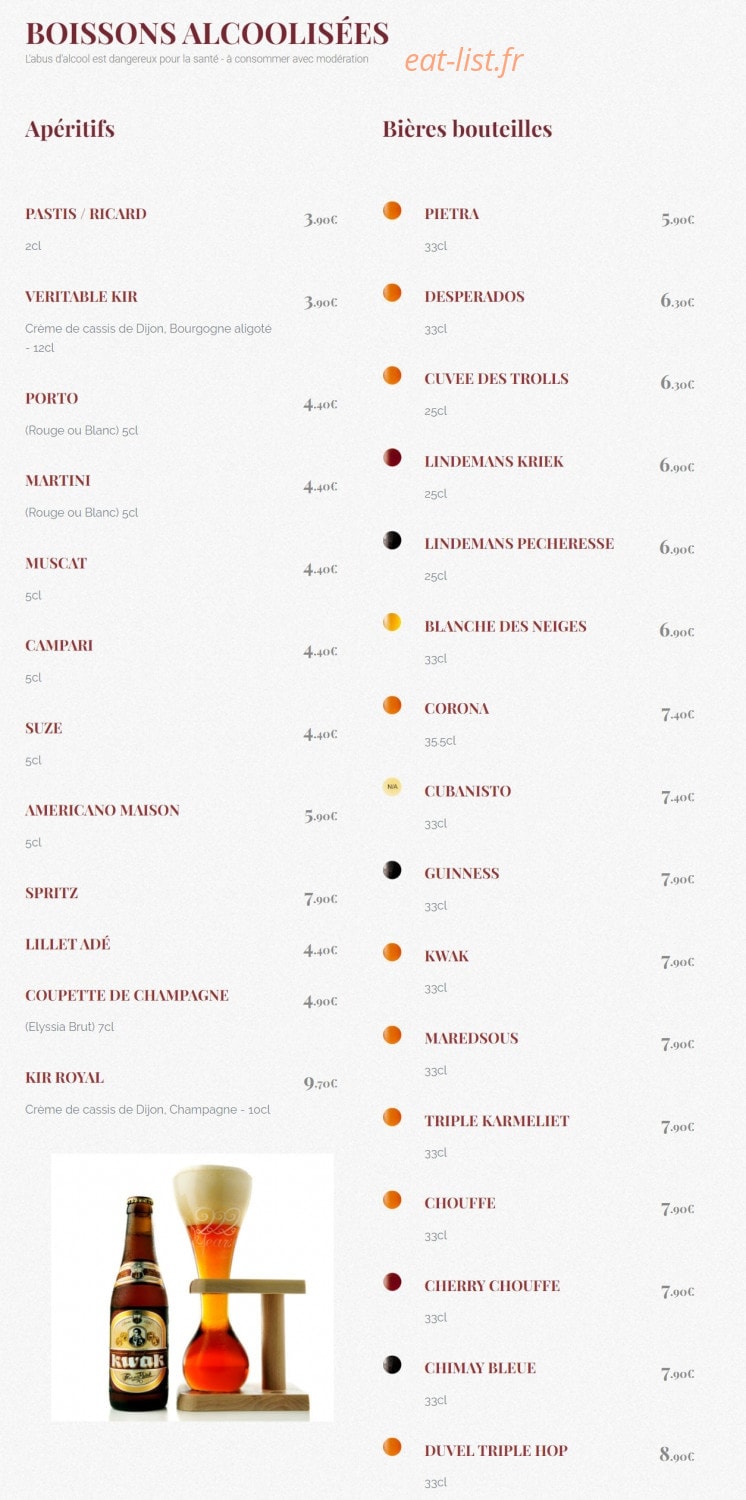Select the black dot next to GUINNESS
Viewport: 746px width, 1500px height.
pyautogui.click(x=392, y=870)
